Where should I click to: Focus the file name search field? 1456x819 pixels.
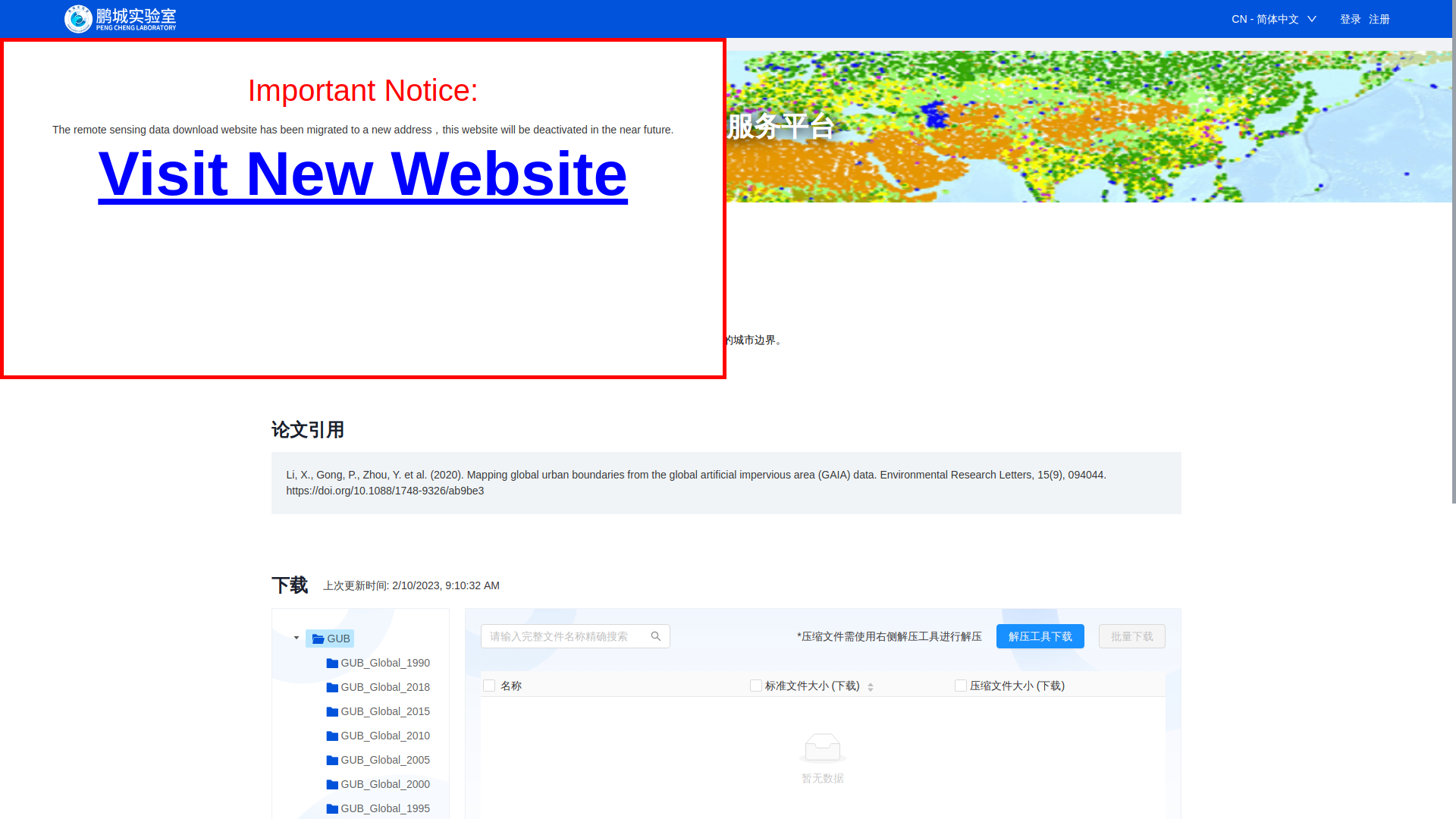(x=575, y=636)
